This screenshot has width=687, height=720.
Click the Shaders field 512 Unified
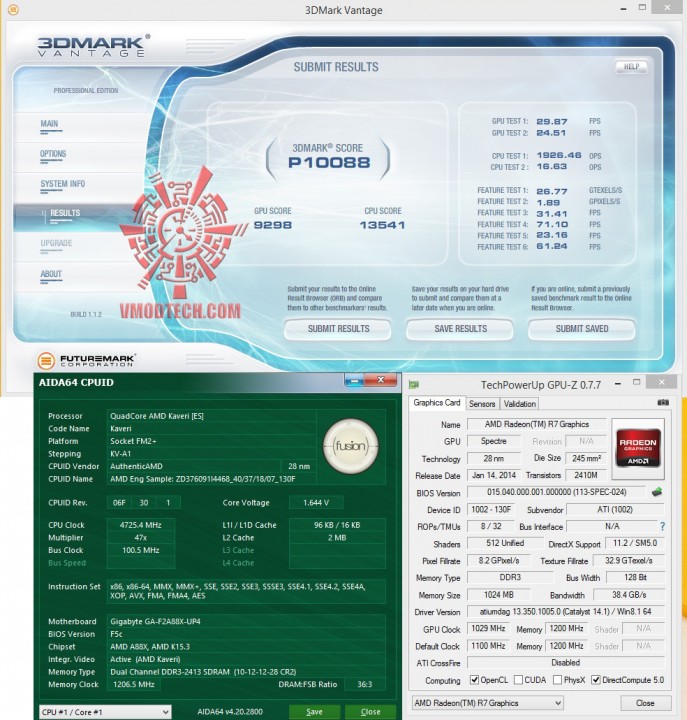click(x=505, y=543)
